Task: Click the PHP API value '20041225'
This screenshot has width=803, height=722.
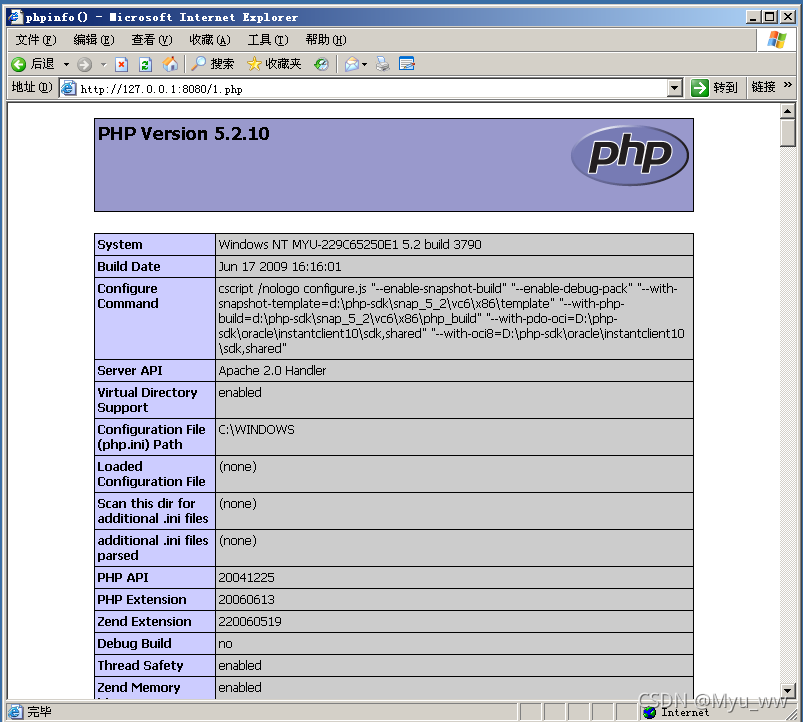Action: [x=246, y=578]
